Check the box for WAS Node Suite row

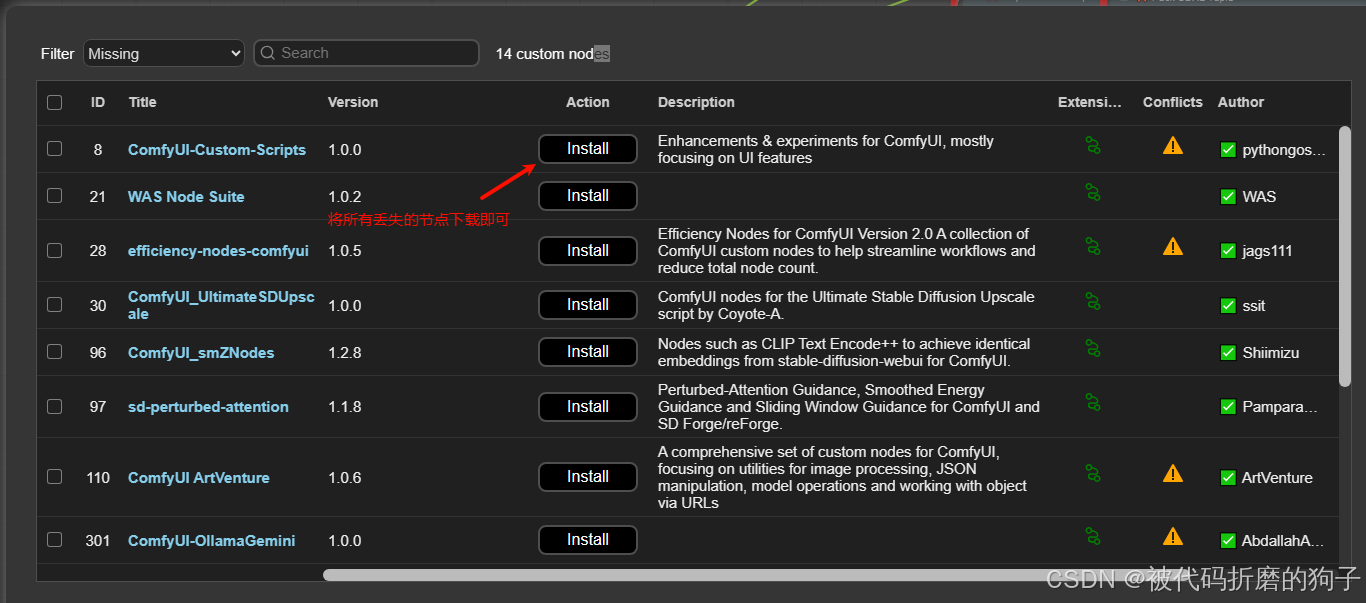54,195
